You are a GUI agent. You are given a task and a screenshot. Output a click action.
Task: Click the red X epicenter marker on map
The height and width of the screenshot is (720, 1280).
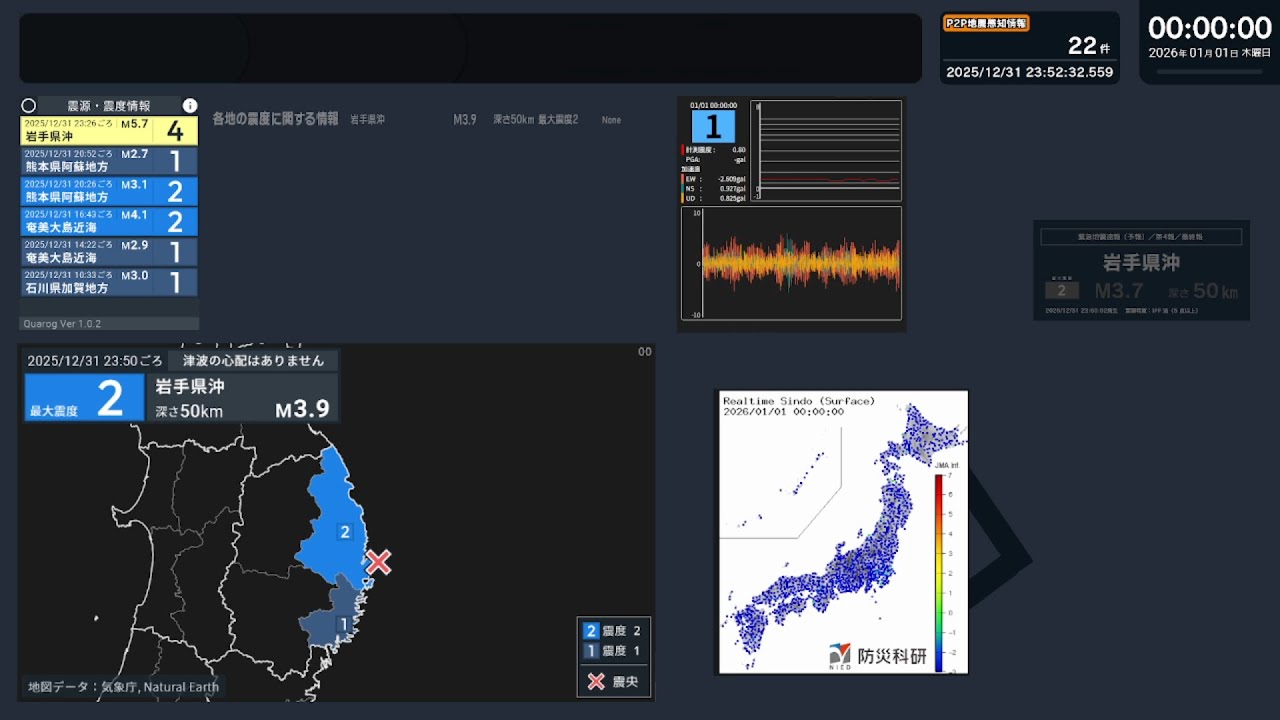[378, 562]
